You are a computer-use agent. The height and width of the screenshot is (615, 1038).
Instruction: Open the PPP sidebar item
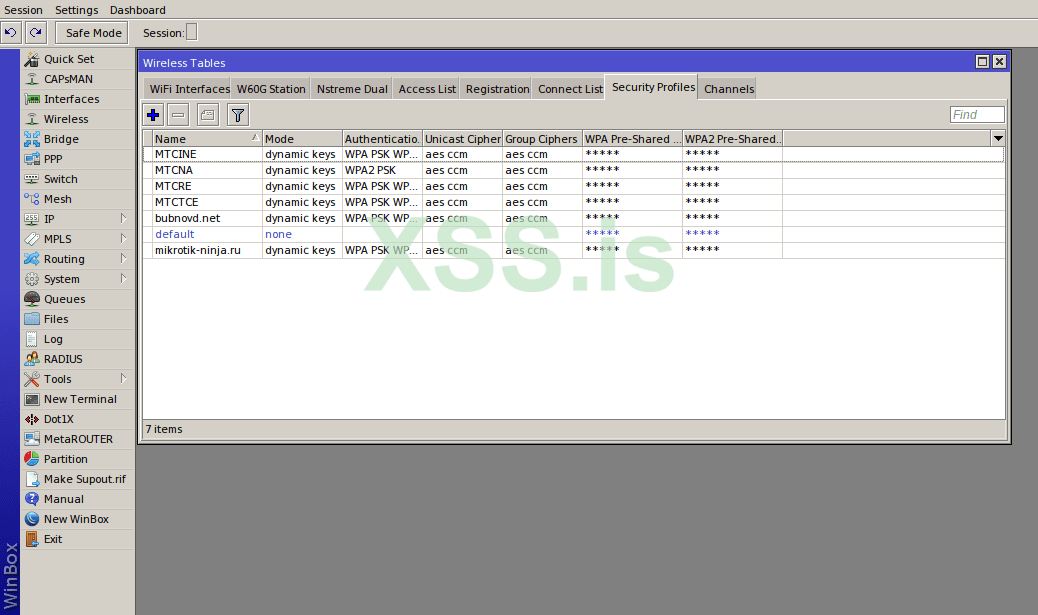pos(77,159)
